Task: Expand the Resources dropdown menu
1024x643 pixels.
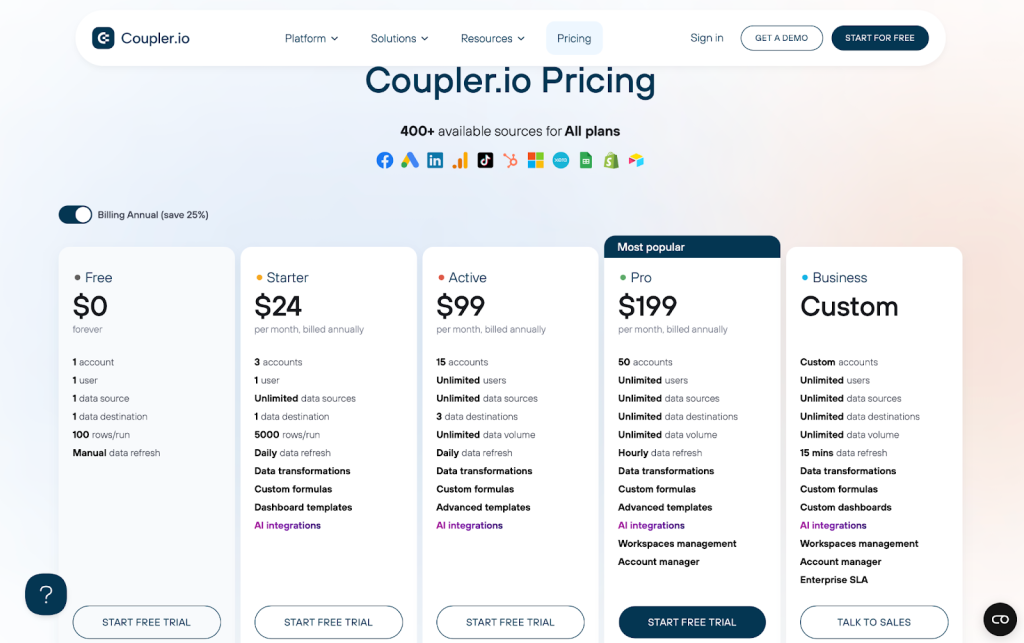Action: click(492, 38)
